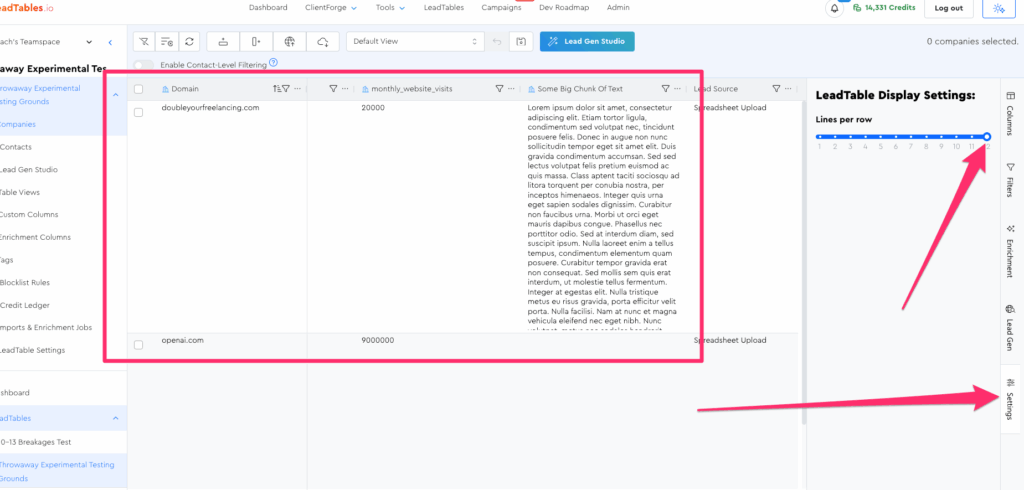Click the filter icon on Domain column

(x=285, y=89)
